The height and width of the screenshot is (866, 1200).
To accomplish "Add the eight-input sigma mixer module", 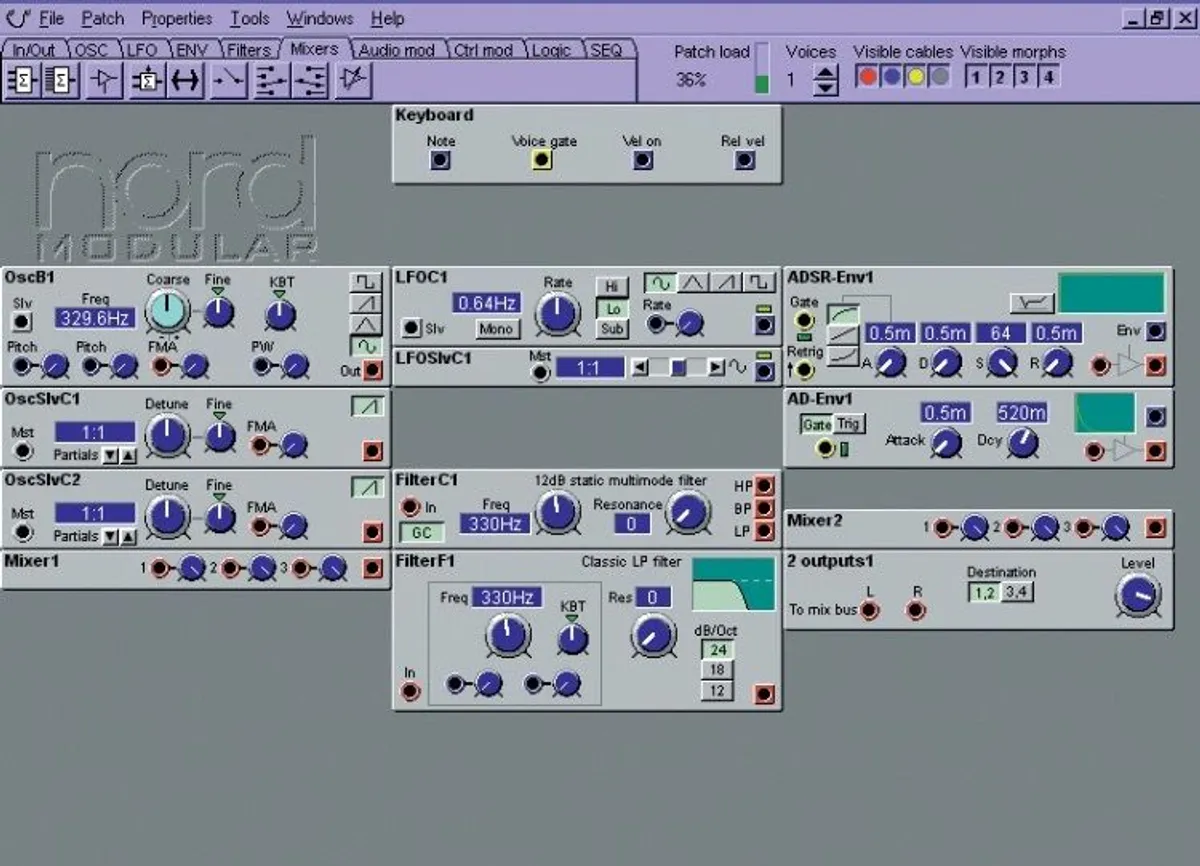I will tap(62, 80).
